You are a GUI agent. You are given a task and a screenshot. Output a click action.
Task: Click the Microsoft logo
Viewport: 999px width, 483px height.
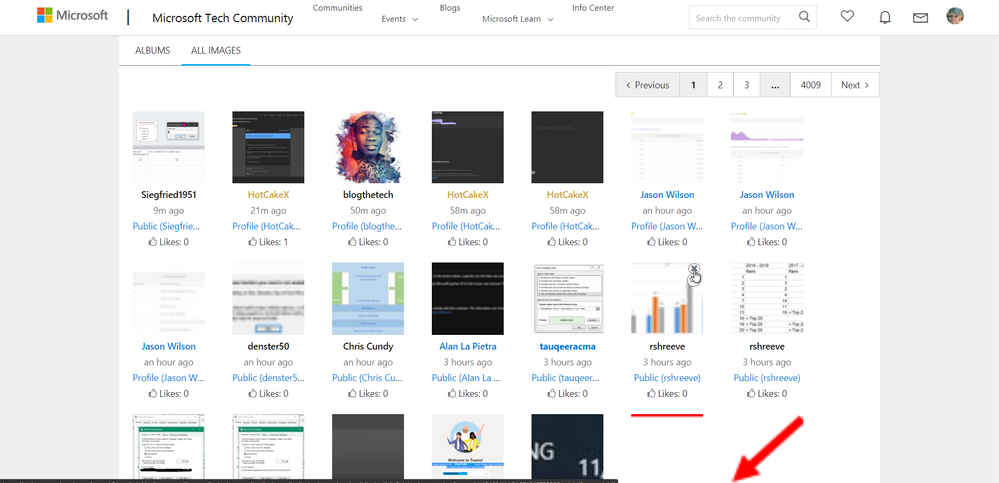(72, 16)
